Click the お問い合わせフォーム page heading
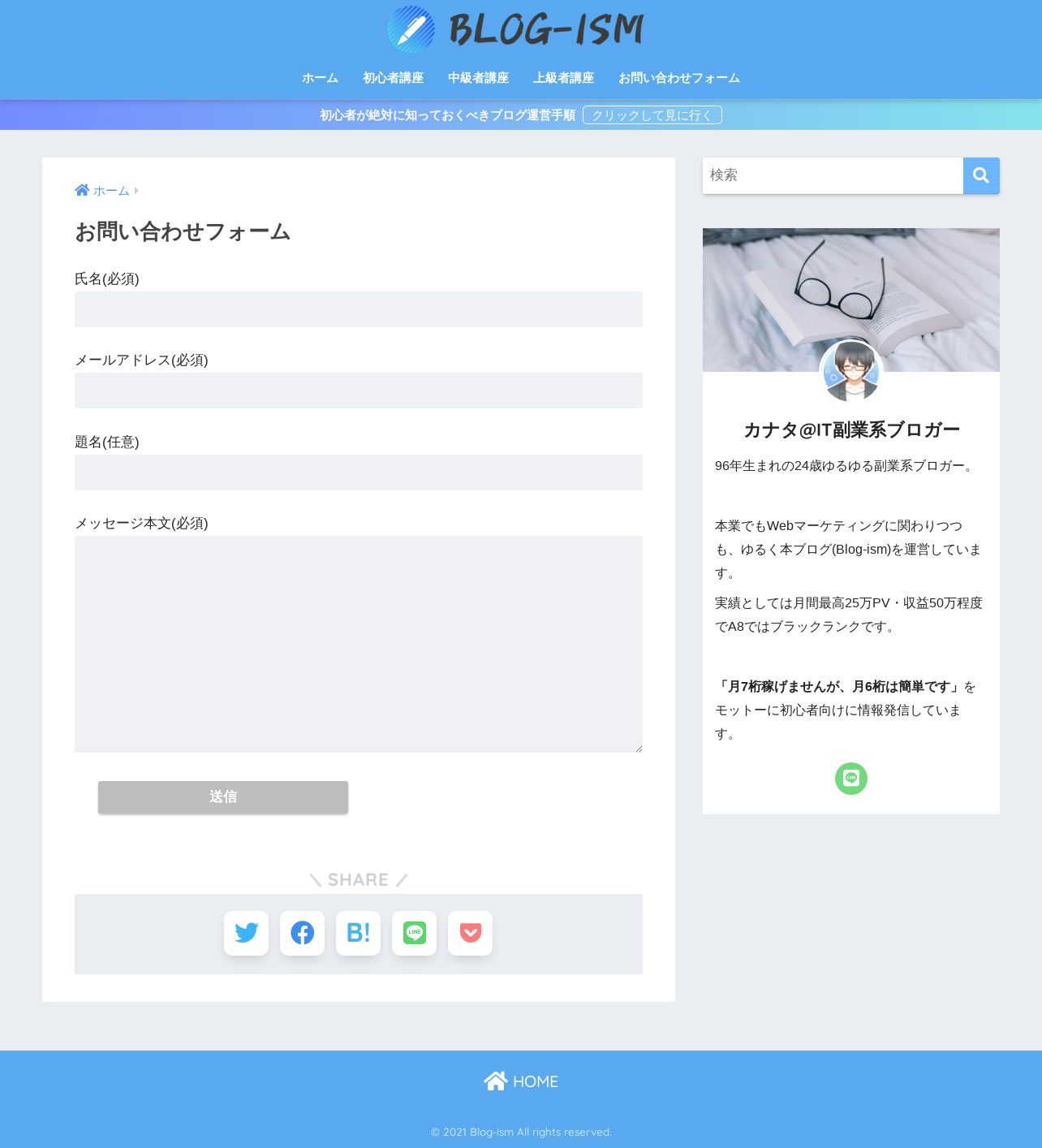This screenshot has width=1042, height=1148. [x=183, y=232]
